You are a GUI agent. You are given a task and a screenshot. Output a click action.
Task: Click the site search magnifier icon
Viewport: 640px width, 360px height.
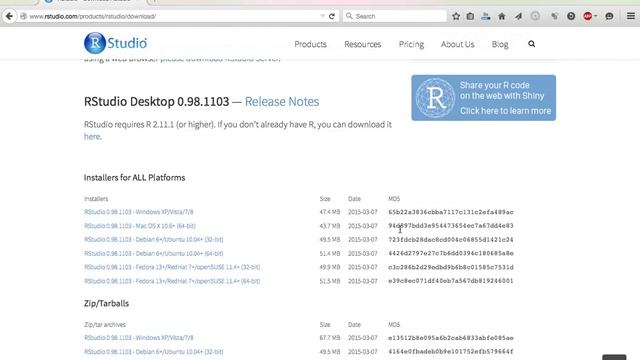click(x=531, y=44)
